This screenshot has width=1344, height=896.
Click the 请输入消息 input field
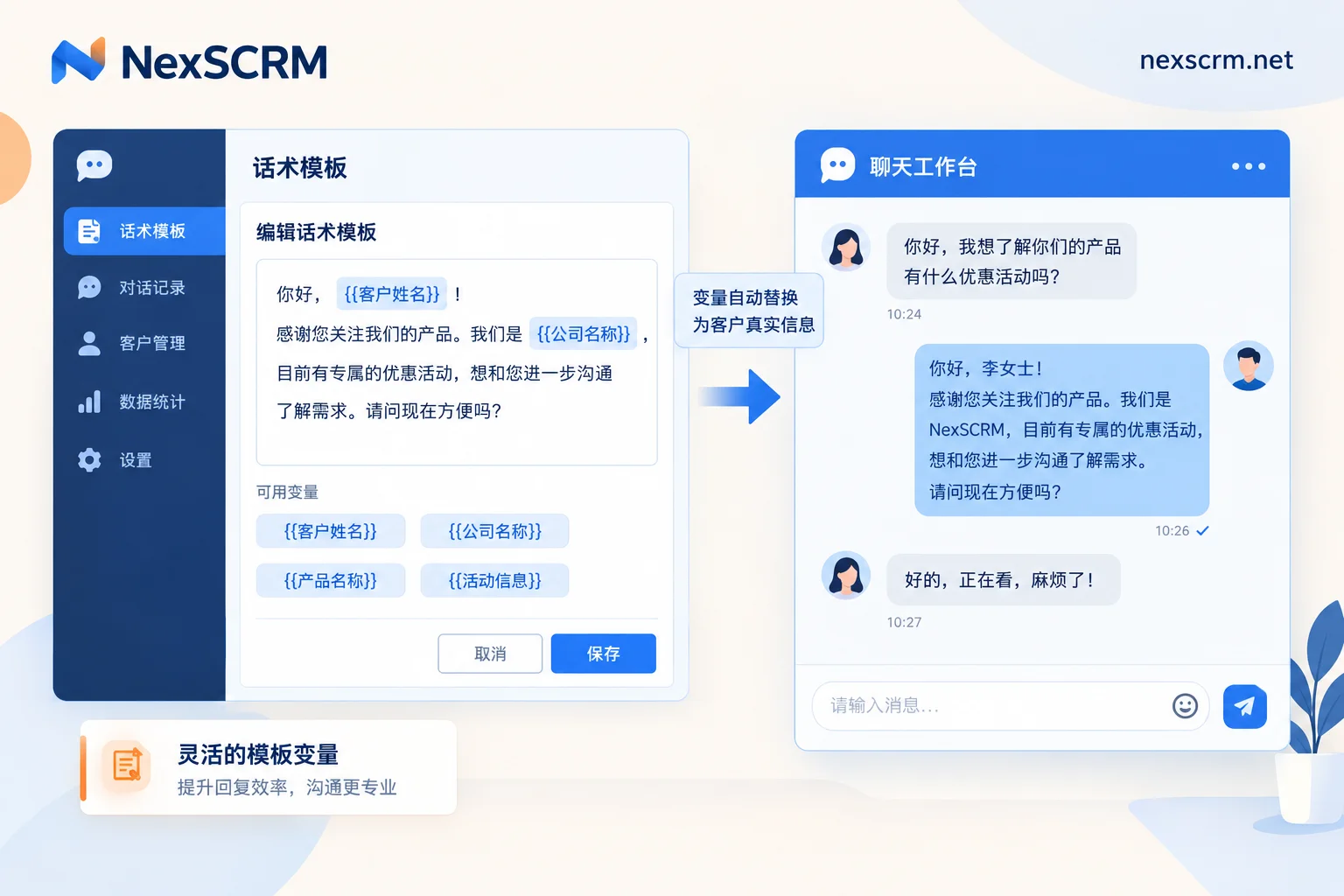(1011, 706)
